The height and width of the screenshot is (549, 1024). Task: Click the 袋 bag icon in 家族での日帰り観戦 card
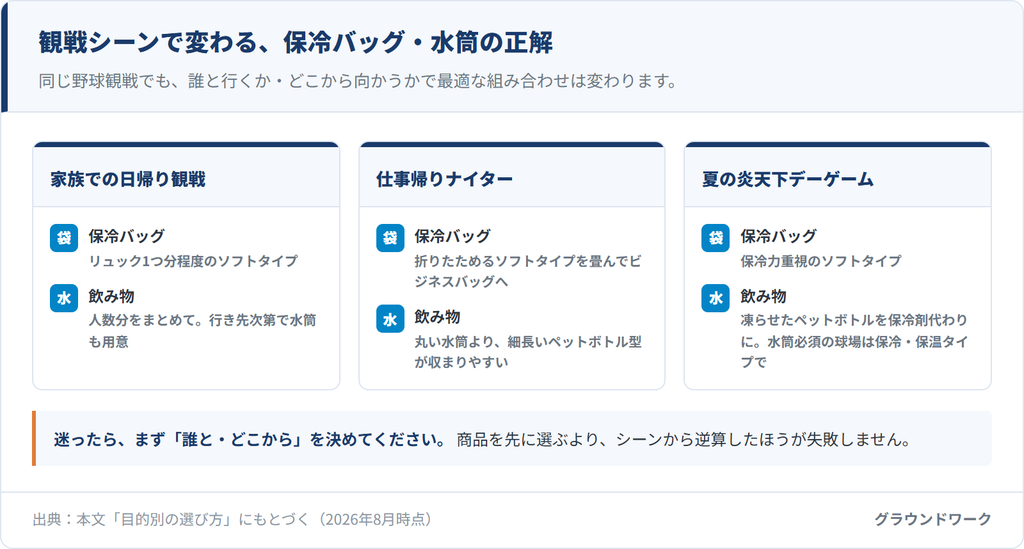64,238
